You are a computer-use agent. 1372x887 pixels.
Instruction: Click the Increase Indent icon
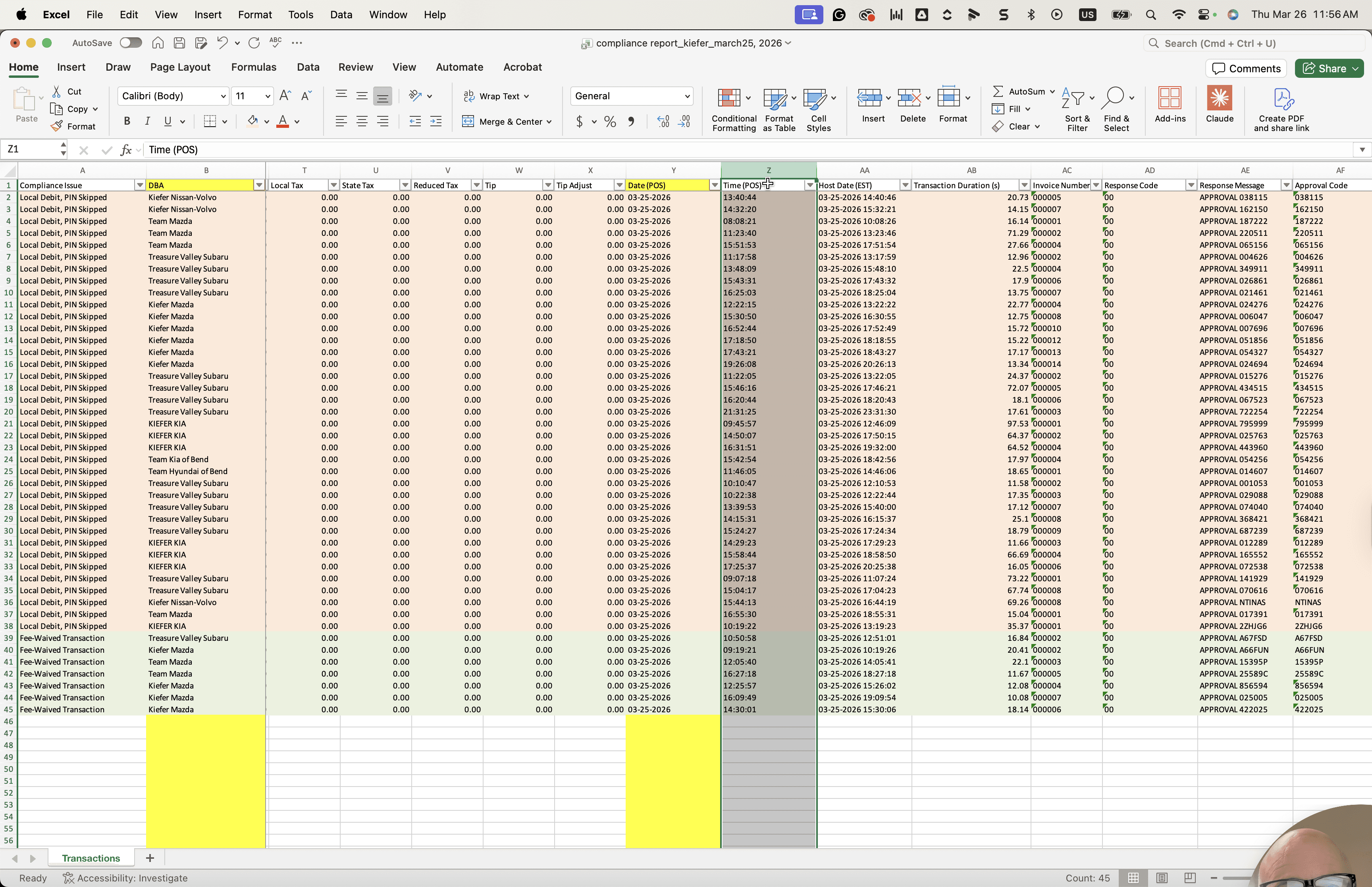click(436, 121)
